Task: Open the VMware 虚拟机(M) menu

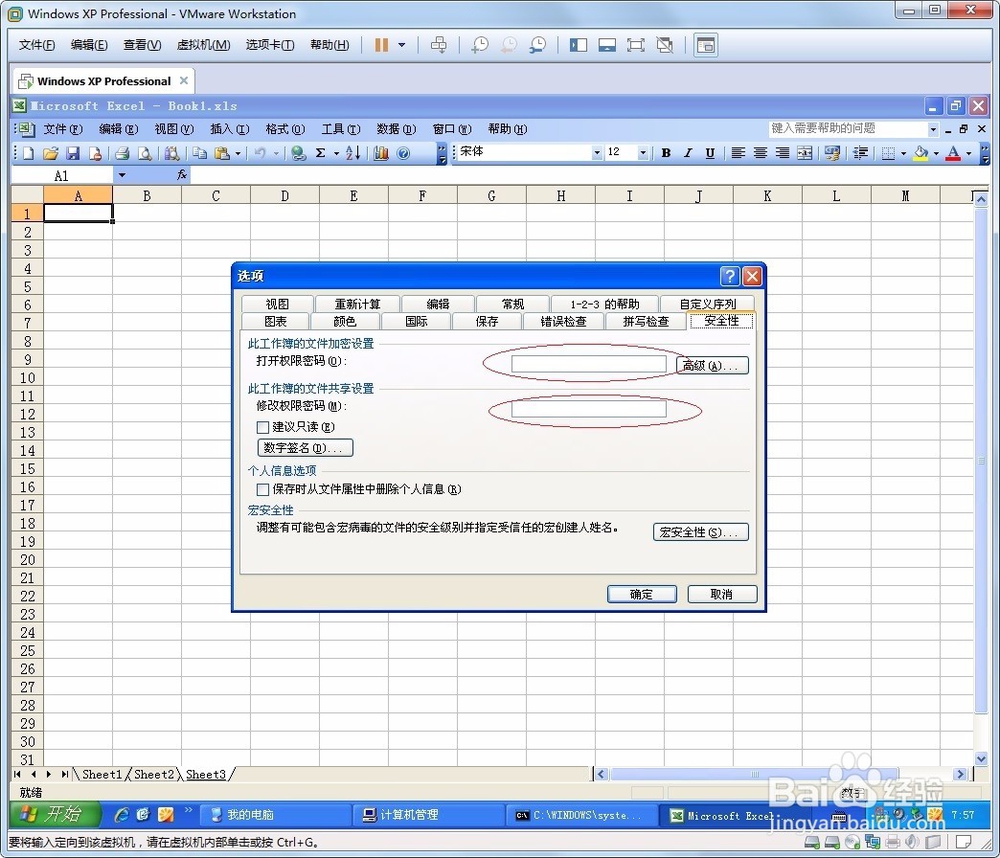Action: click(x=203, y=45)
